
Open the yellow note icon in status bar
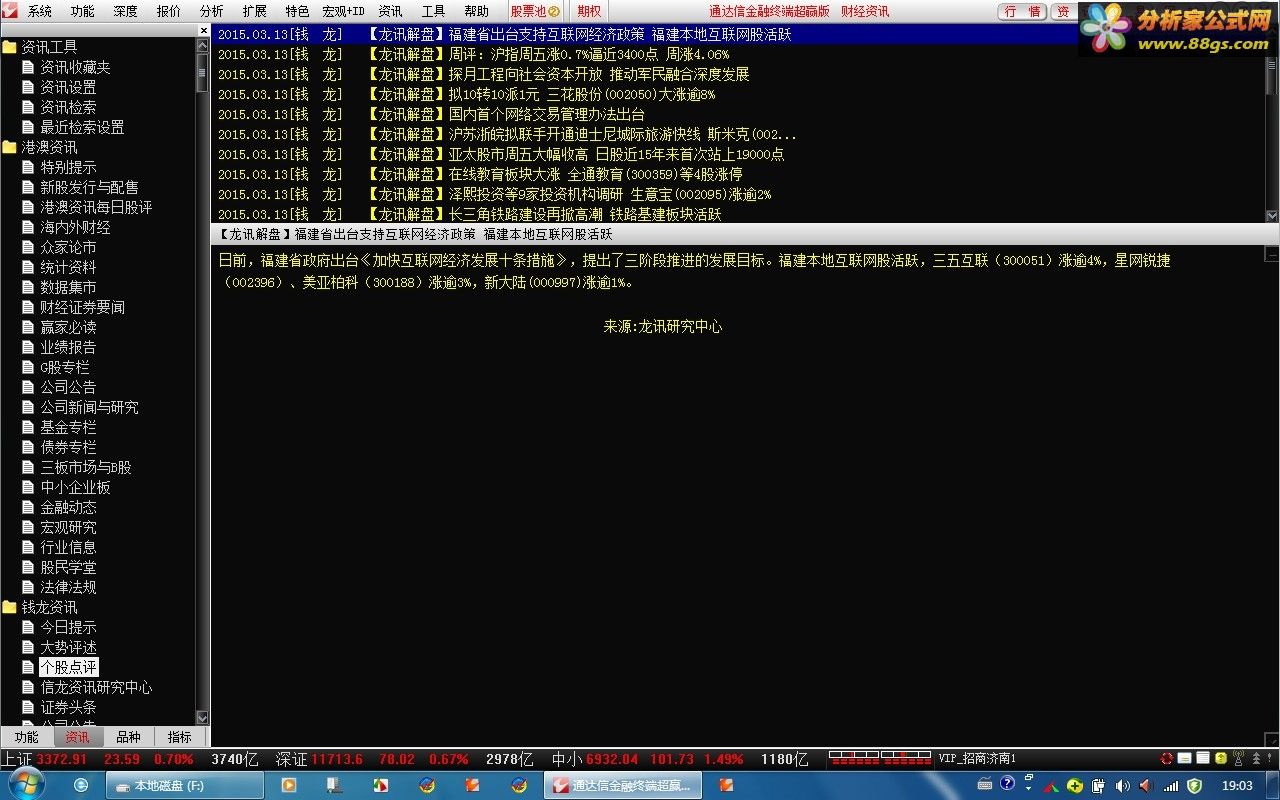click(1184, 758)
